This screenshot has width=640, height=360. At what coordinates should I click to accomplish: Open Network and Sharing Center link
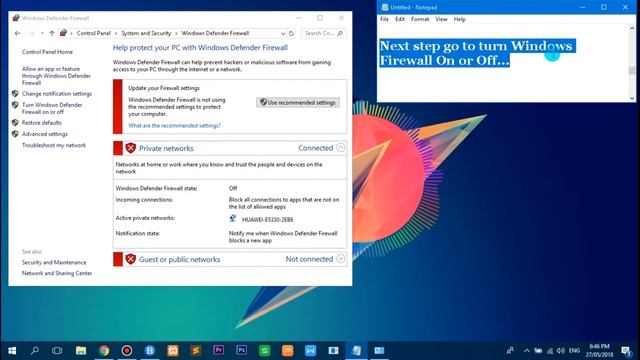pyautogui.click(x=57, y=273)
